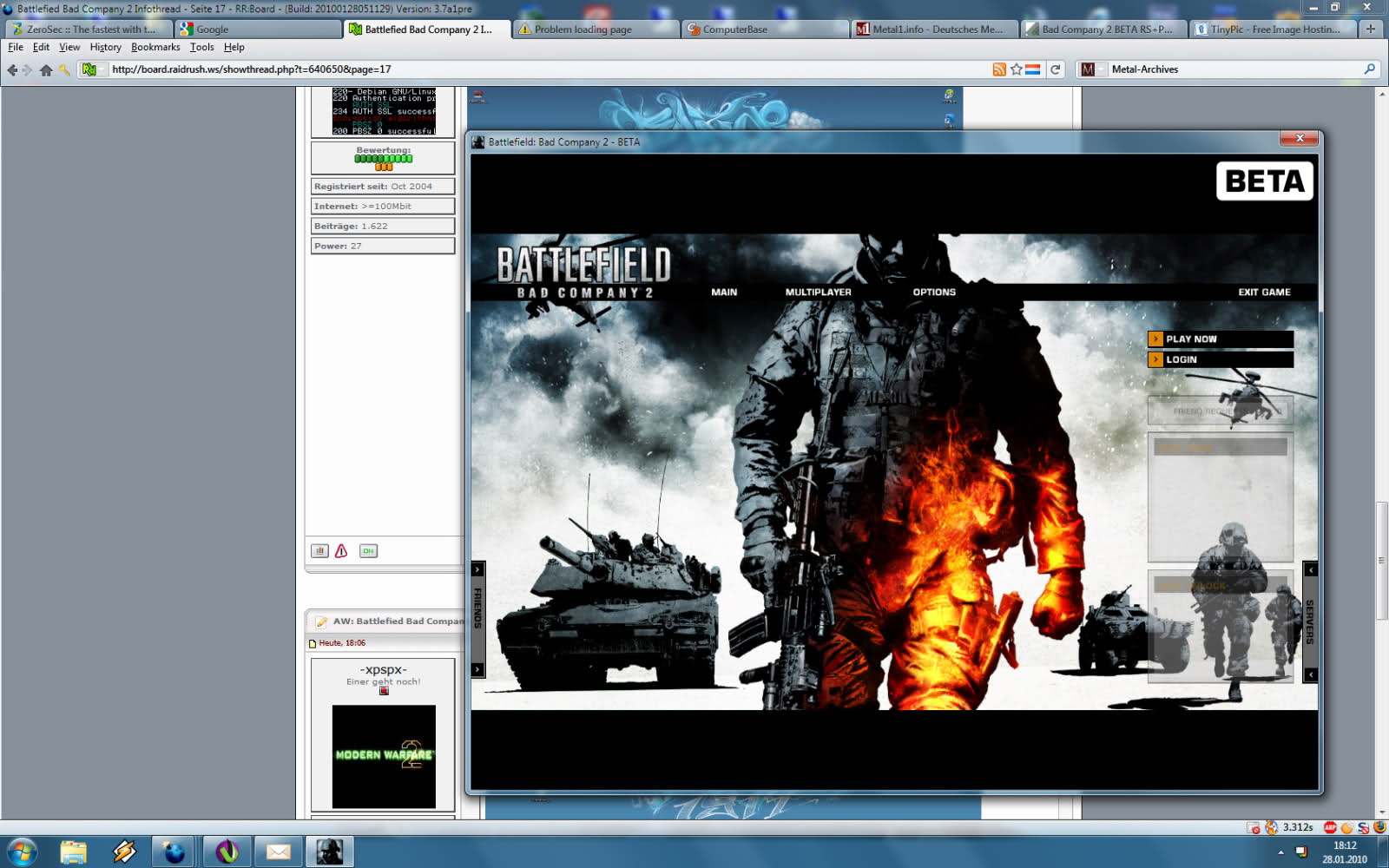This screenshot has width=1389, height=868.
Task: Open the Adblock Plus icon in status bar
Action: click(x=1330, y=827)
